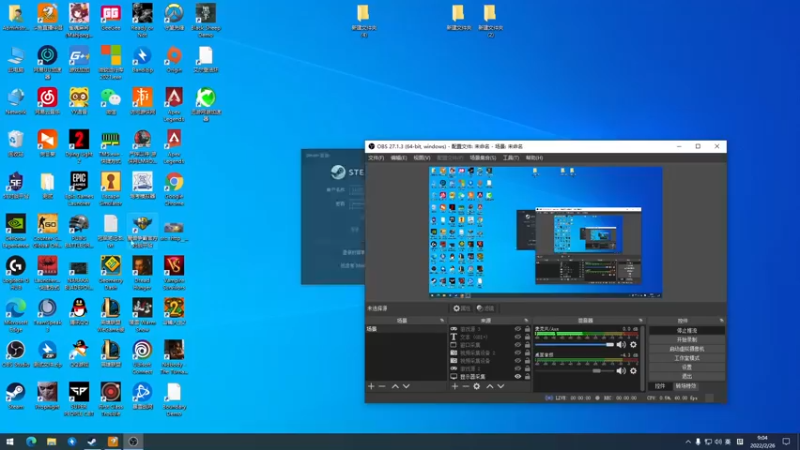Toggle the lock for 显示器采集 source
Viewport: 800px width, 450px height.
click(x=527, y=377)
